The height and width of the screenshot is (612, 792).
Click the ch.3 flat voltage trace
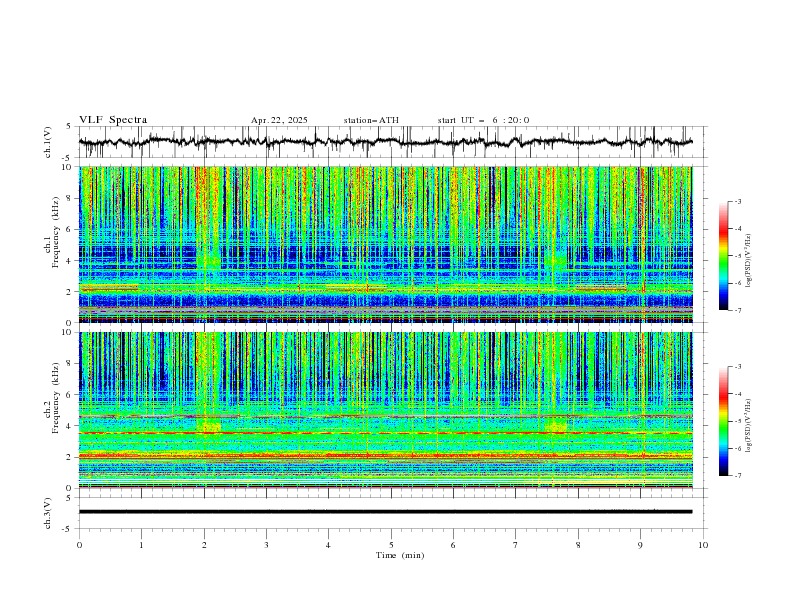385,512
